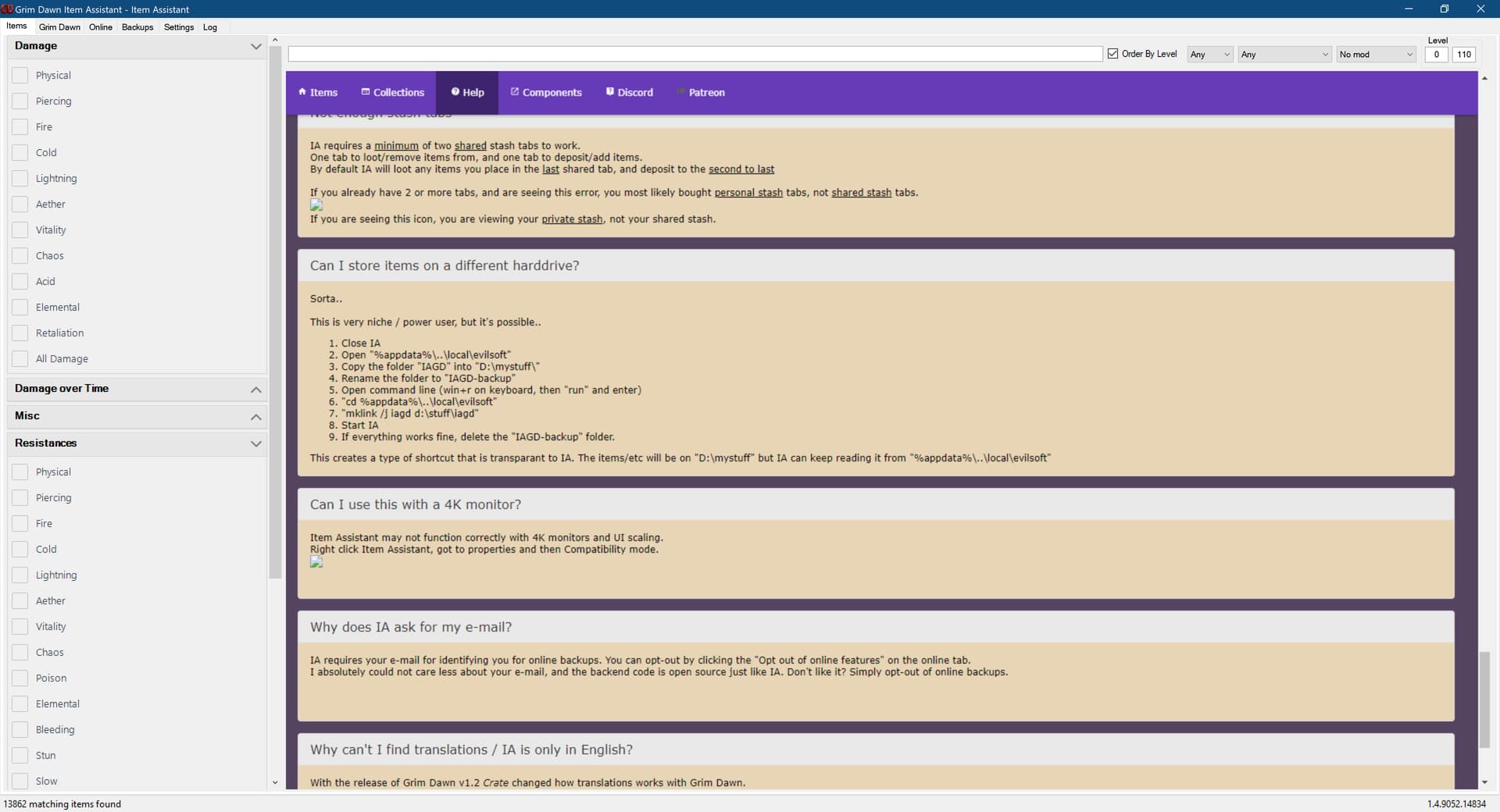Click the Discord icon in the navbar

[610, 92]
